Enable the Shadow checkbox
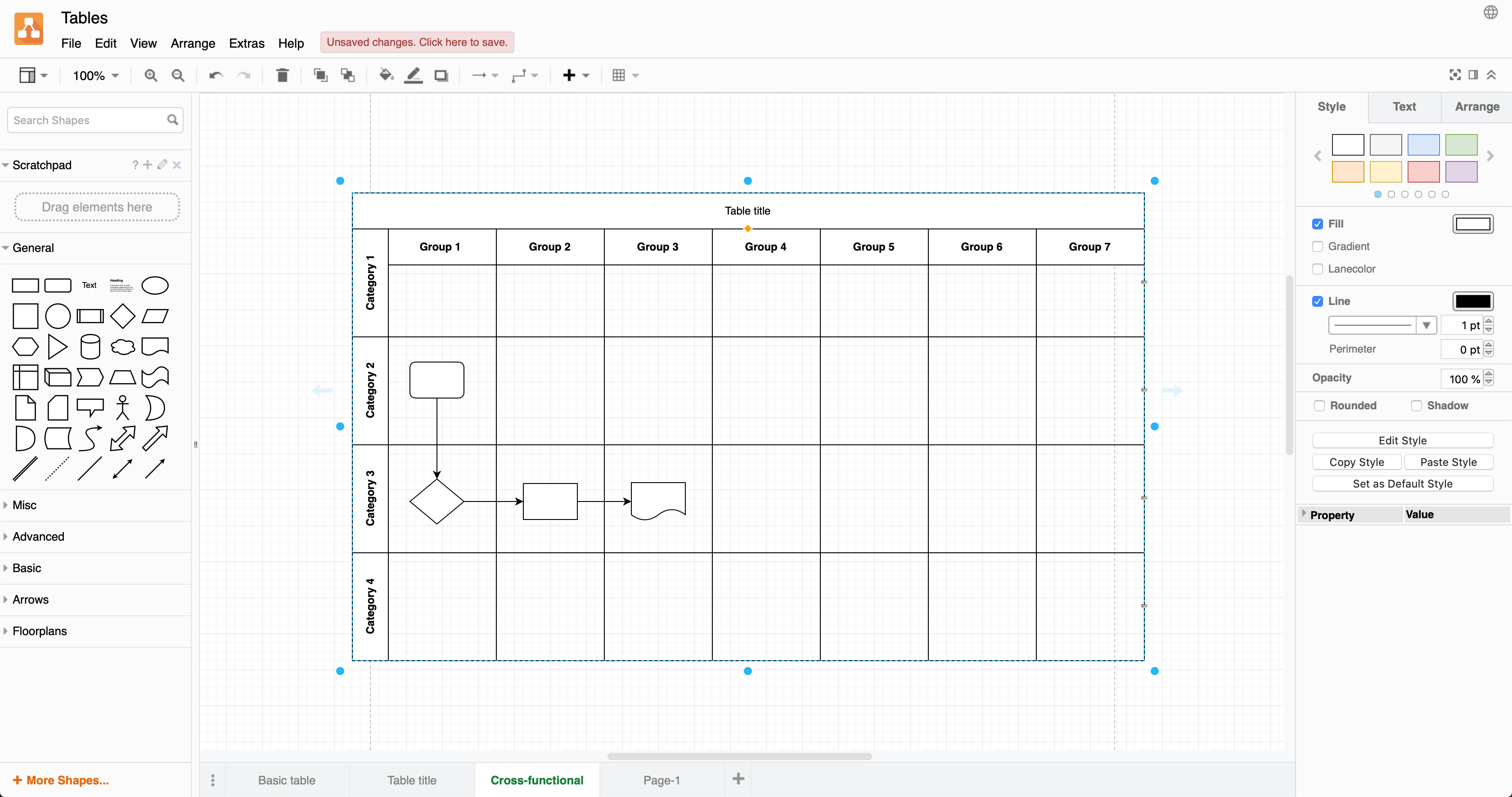The height and width of the screenshot is (797, 1512). [x=1416, y=405]
